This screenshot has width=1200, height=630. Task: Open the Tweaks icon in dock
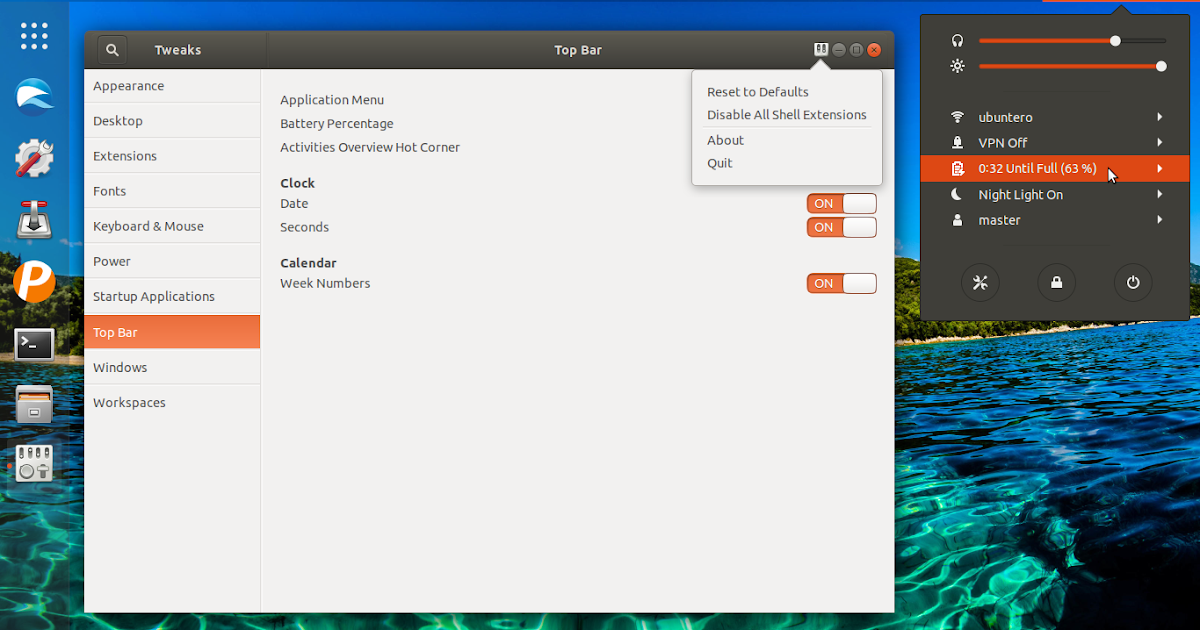[x=34, y=463]
